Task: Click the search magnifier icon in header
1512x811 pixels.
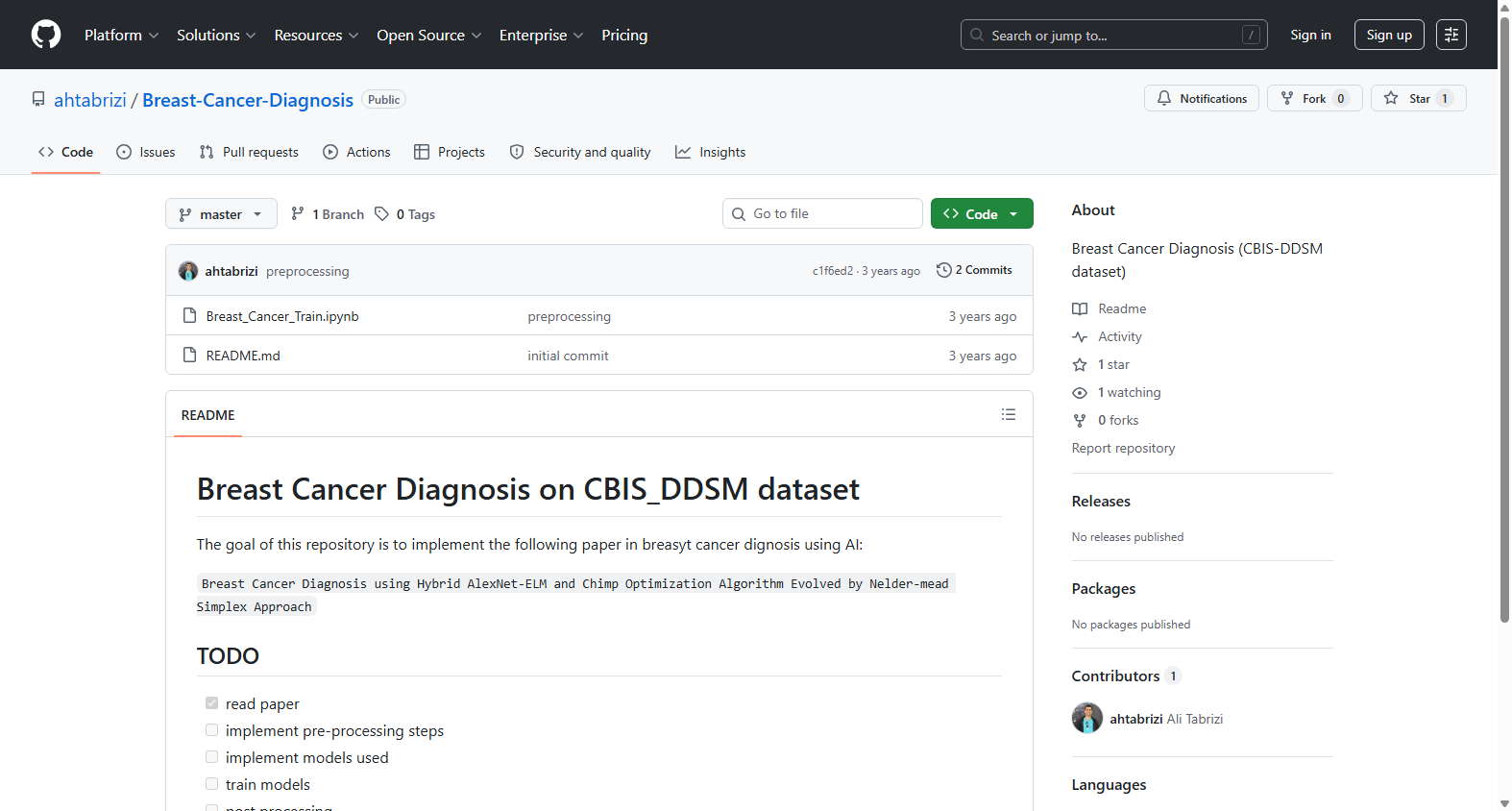Action: pyautogui.click(x=977, y=35)
